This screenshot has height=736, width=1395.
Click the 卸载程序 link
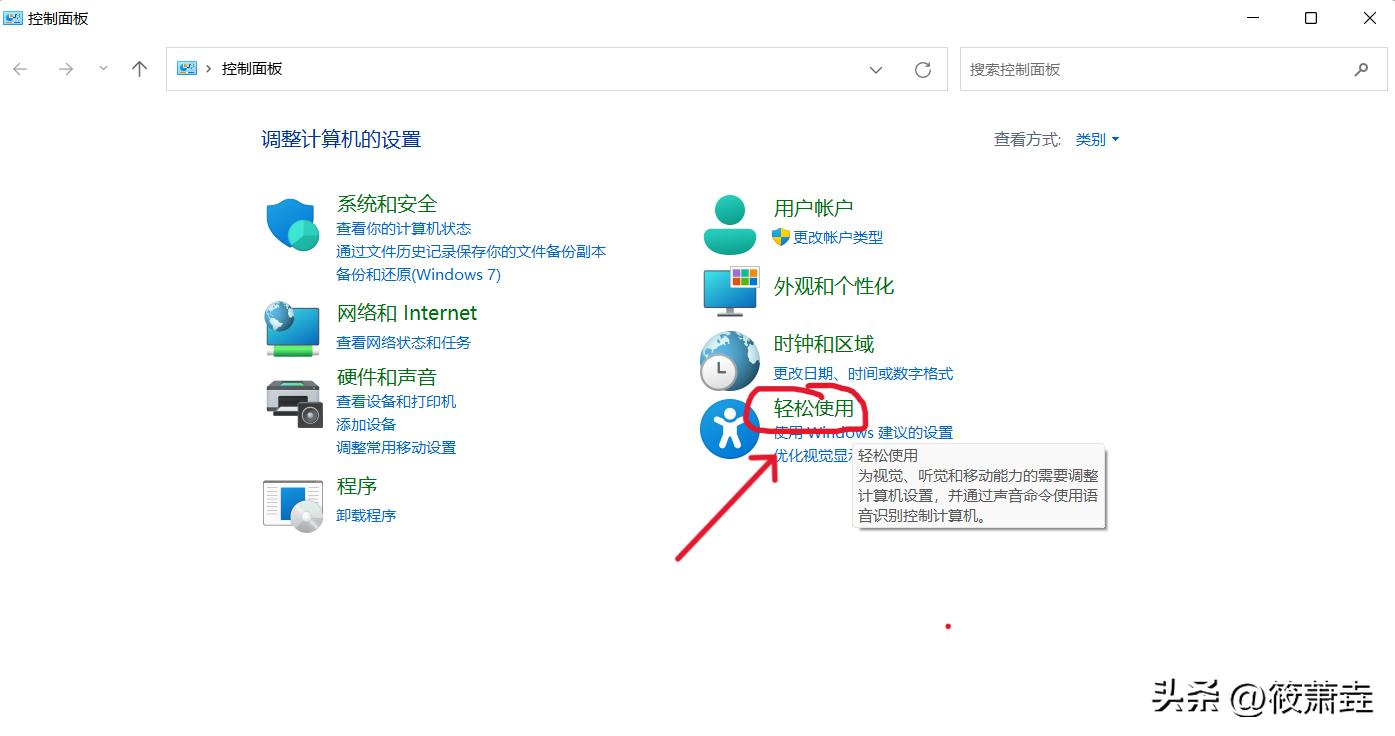[x=365, y=514]
